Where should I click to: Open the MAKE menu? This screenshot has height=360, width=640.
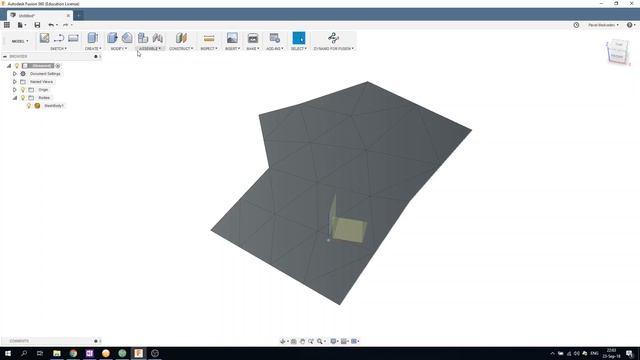click(253, 49)
